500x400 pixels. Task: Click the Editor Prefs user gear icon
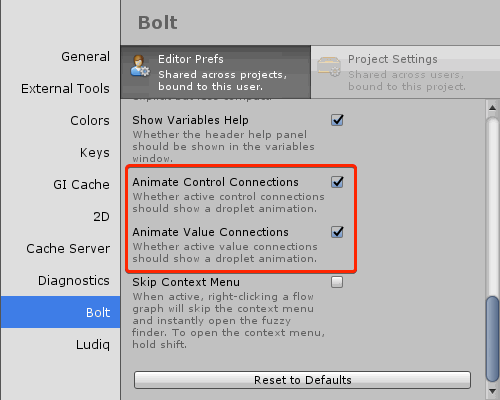click(x=140, y=66)
